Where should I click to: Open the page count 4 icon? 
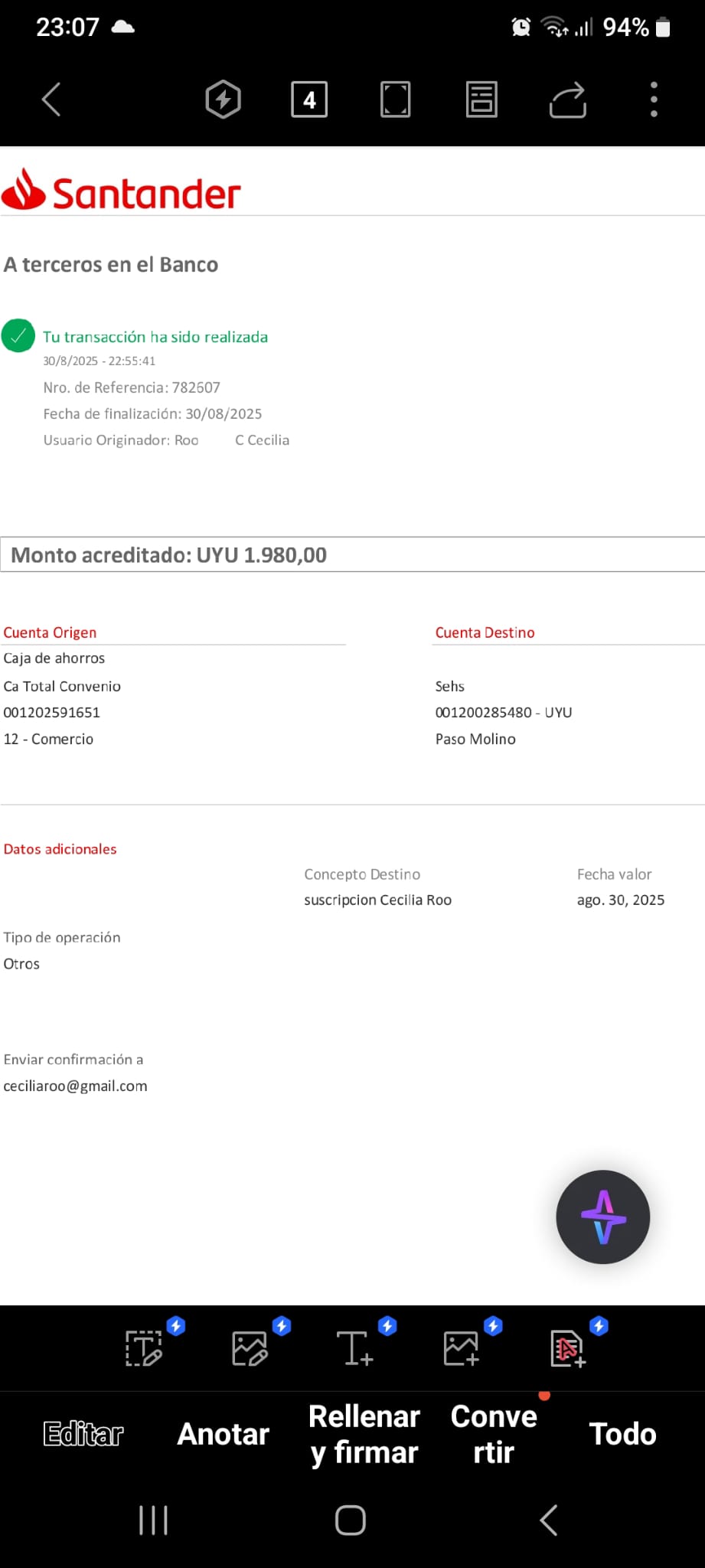309,100
